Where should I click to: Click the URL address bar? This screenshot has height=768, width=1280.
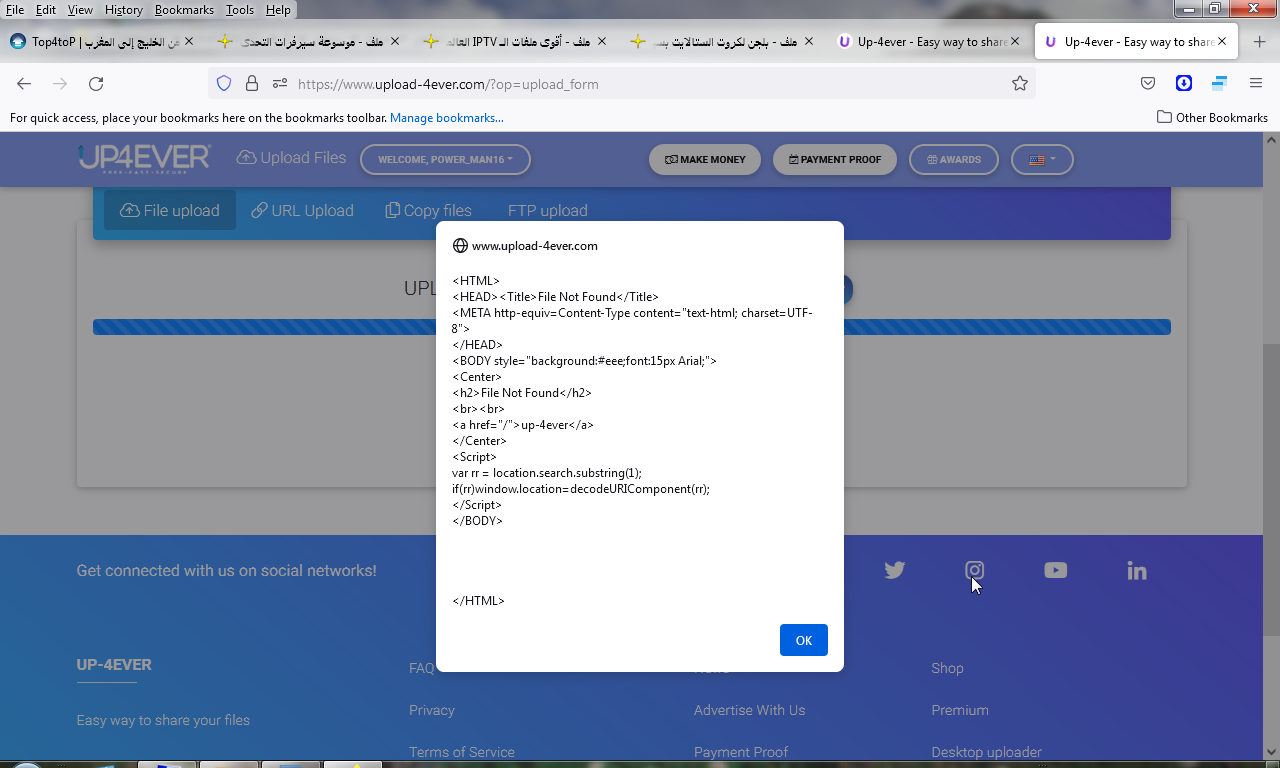click(640, 84)
